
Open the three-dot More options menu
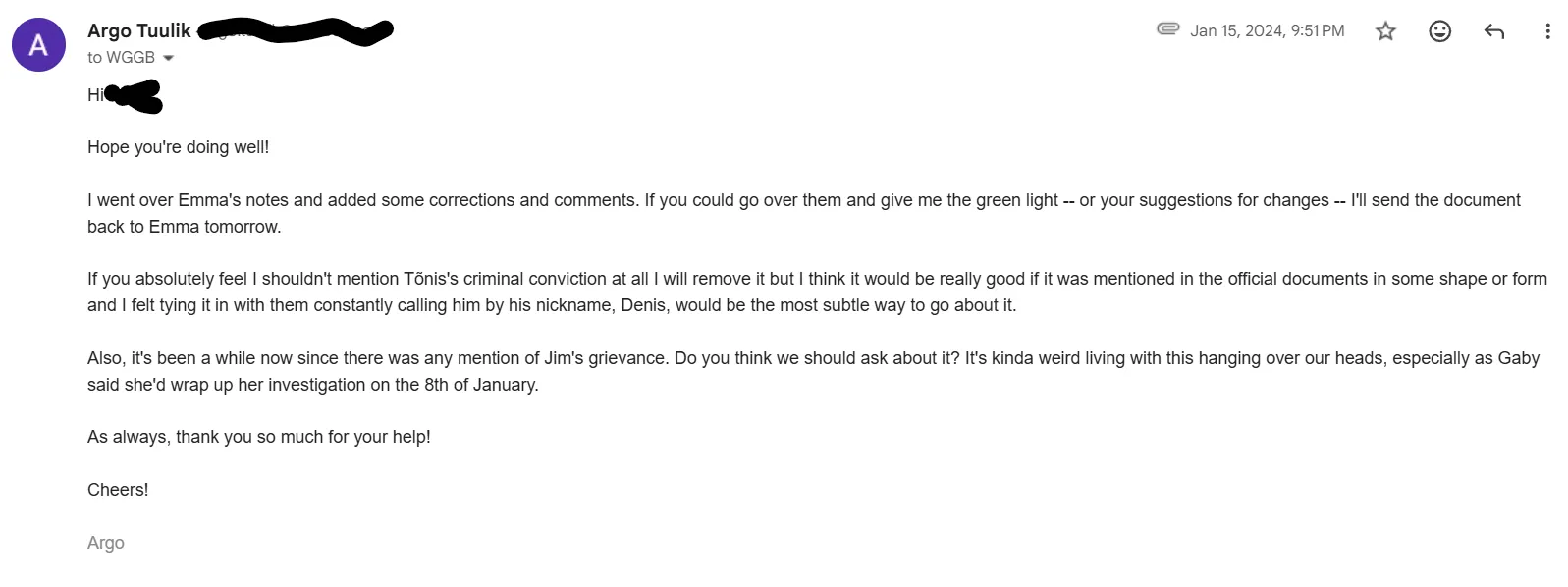click(x=1547, y=31)
